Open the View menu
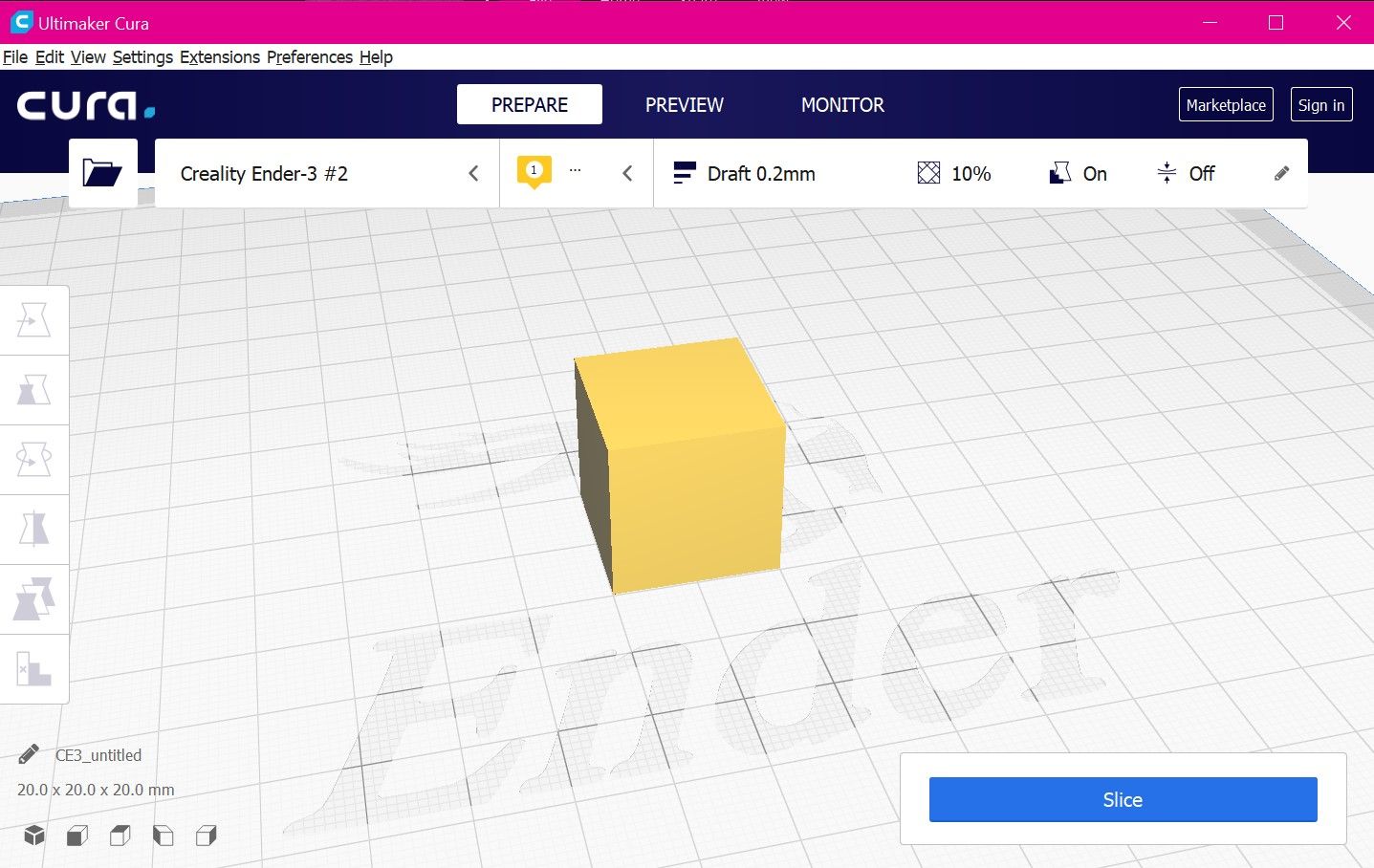1374x868 pixels. pos(88,57)
